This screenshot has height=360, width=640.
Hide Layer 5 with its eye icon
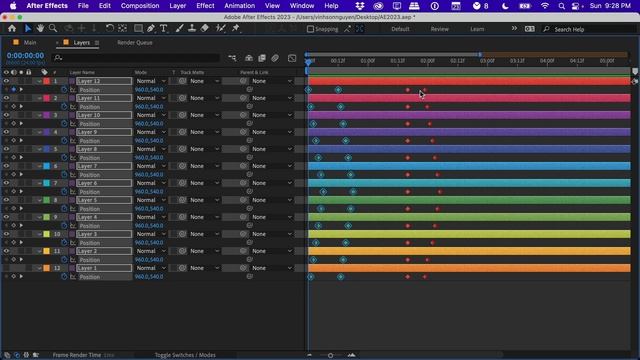tap(6, 200)
